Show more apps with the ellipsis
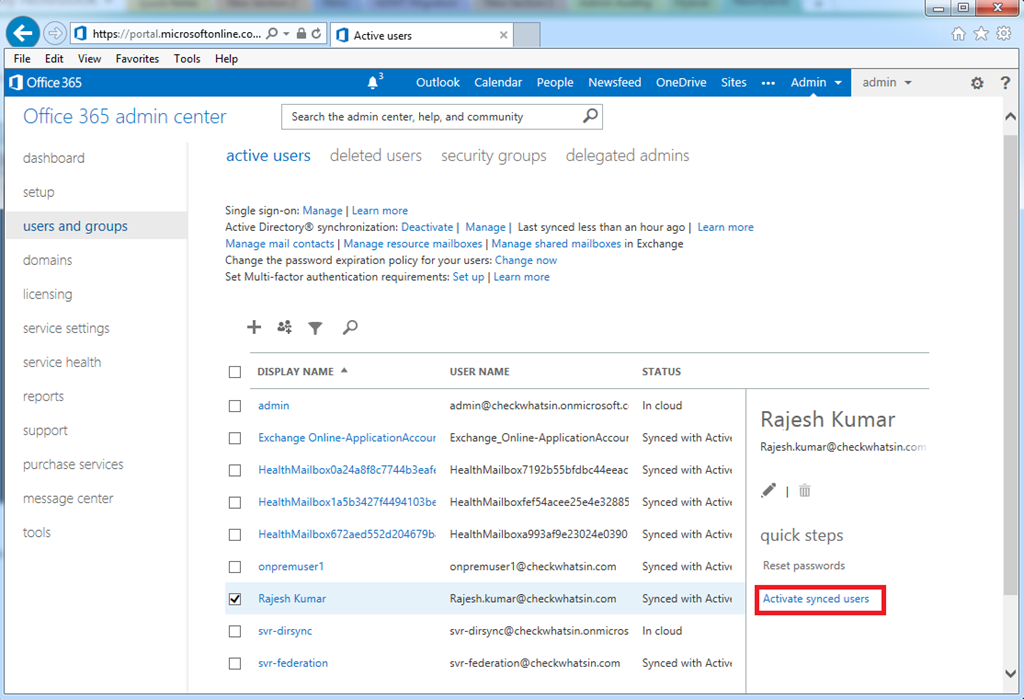1024x699 pixels. 768,83
